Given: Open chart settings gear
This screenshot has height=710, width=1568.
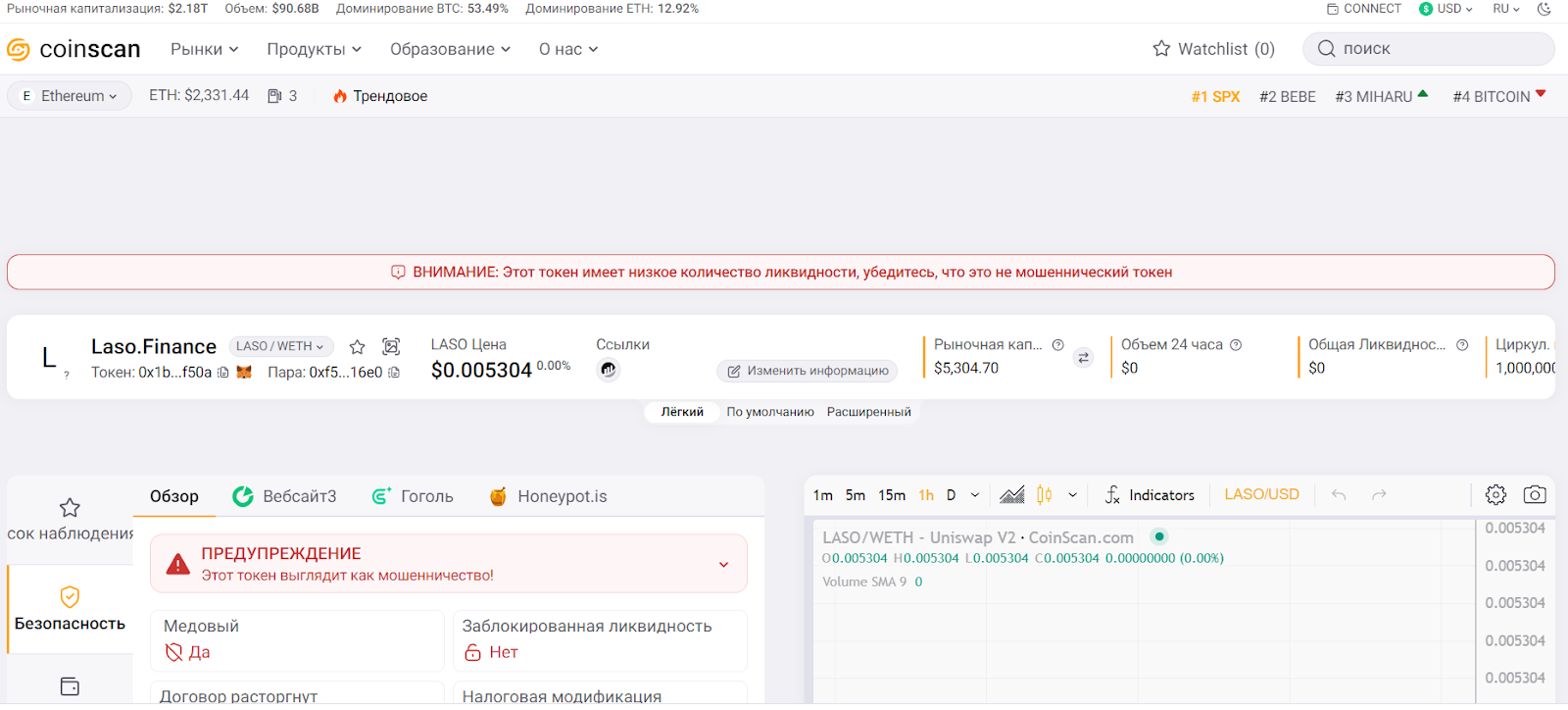Looking at the screenshot, I should coord(1495,495).
